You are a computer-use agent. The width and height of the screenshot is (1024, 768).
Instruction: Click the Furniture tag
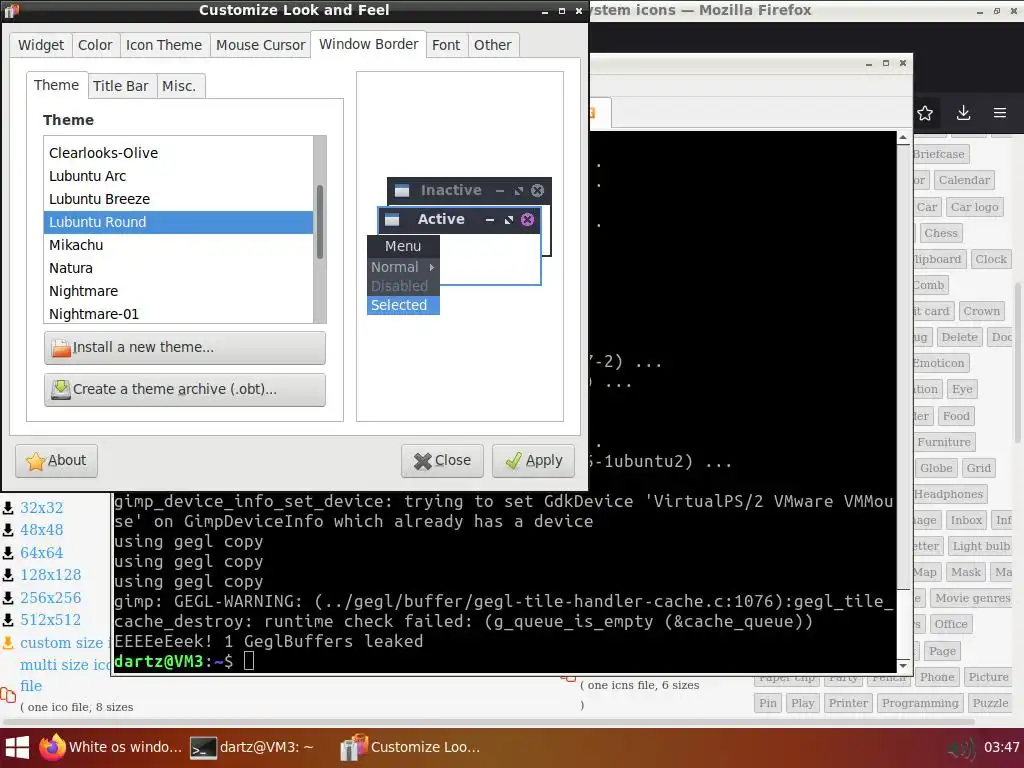[x=944, y=442]
